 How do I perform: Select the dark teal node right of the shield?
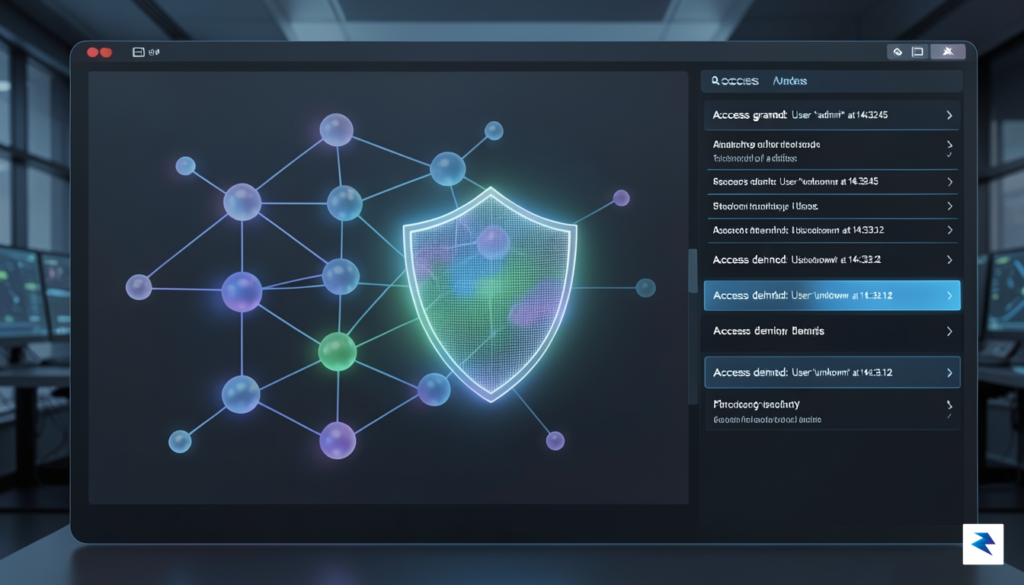(645, 287)
